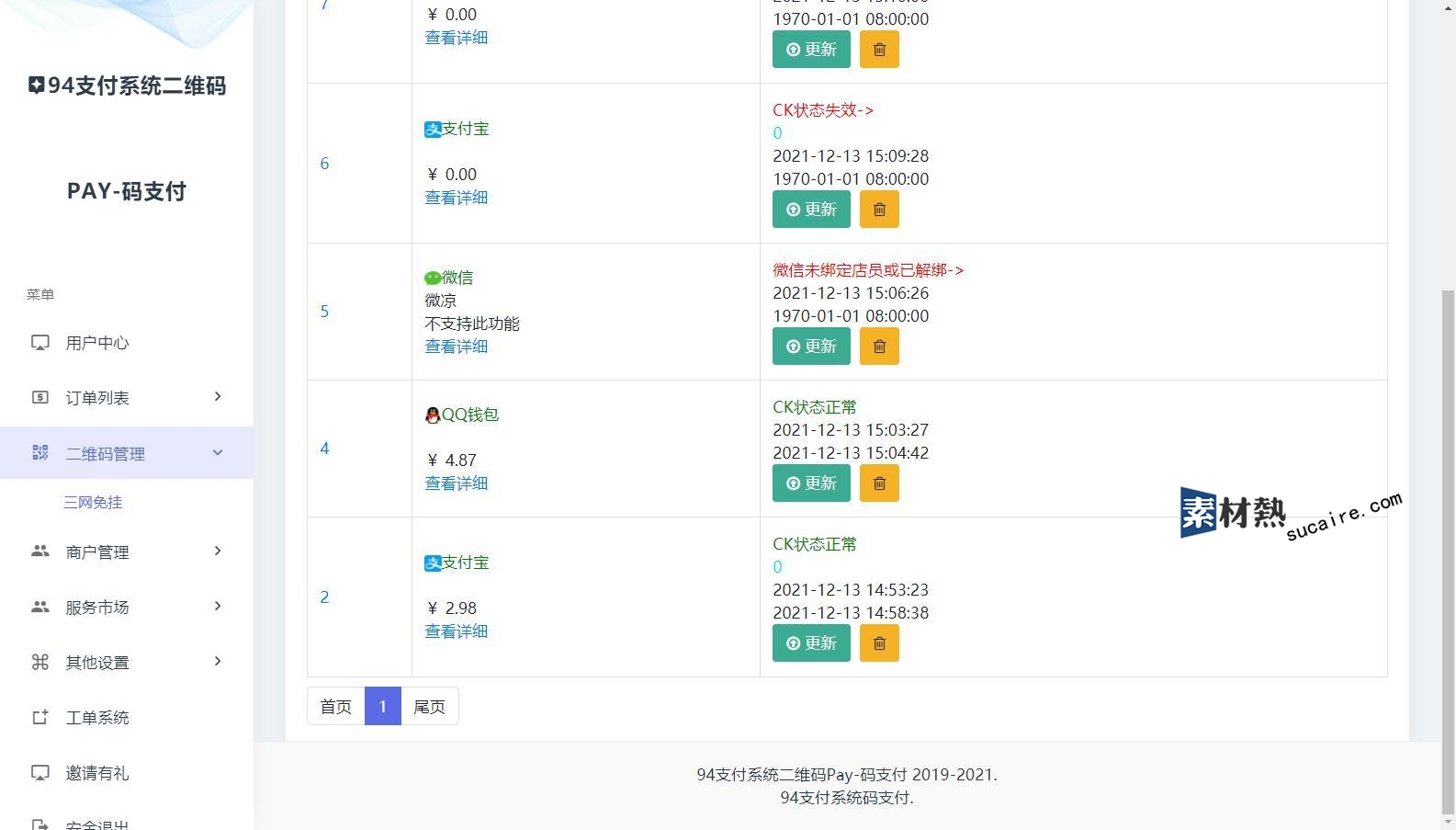Click trash icon in the topmost partial row
The image size is (1456, 830).
click(879, 50)
